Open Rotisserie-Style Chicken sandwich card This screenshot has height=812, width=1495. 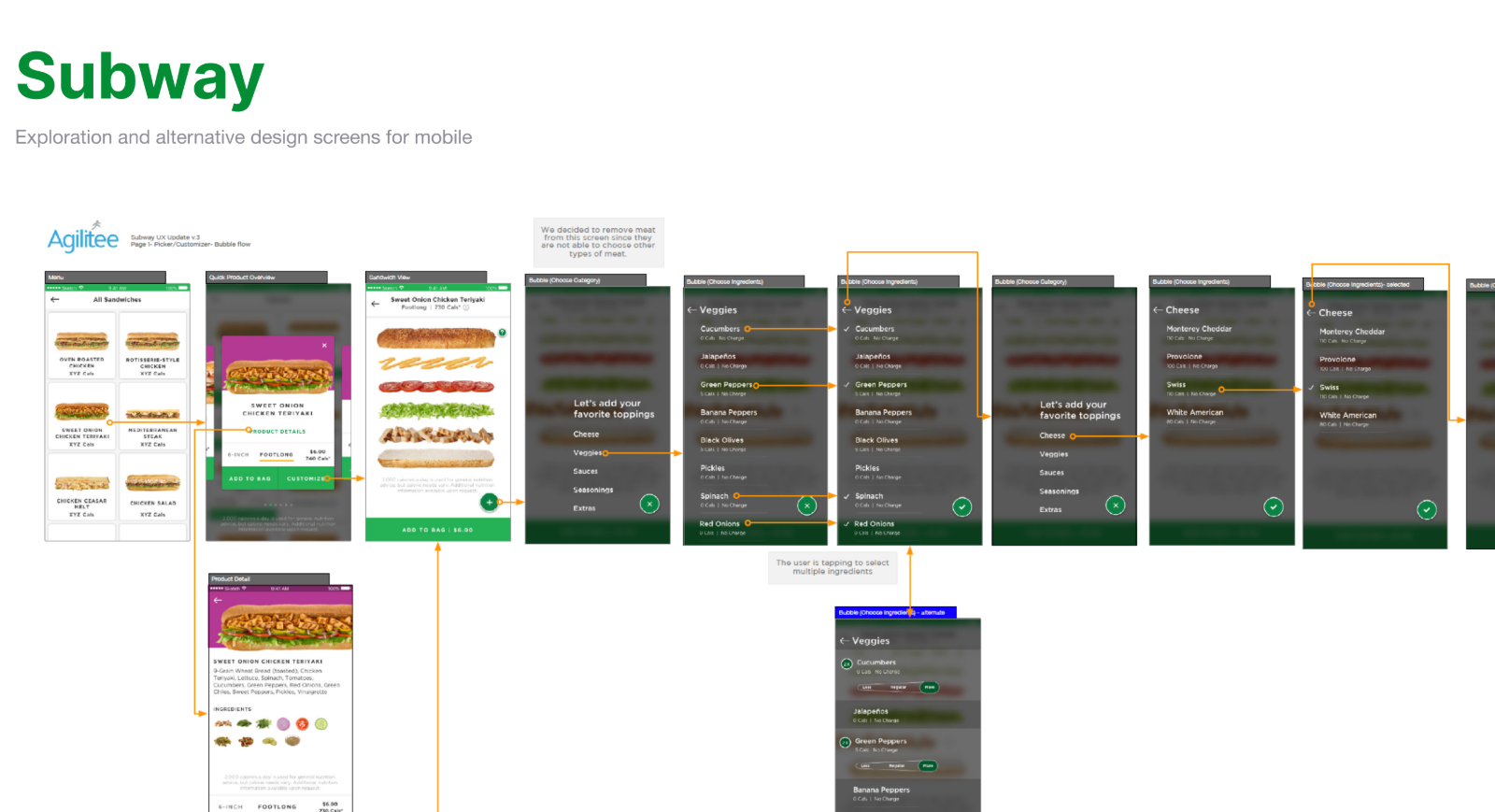pos(152,346)
